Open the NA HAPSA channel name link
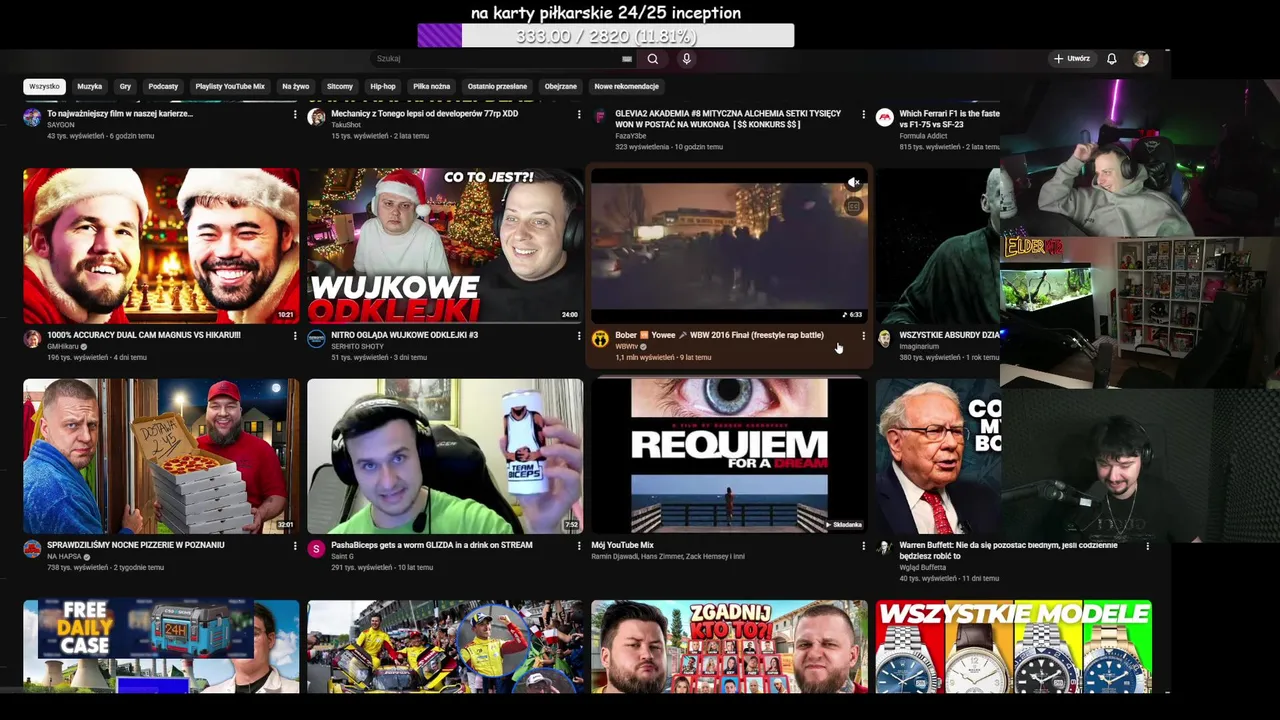The height and width of the screenshot is (720, 1280). 65,557
